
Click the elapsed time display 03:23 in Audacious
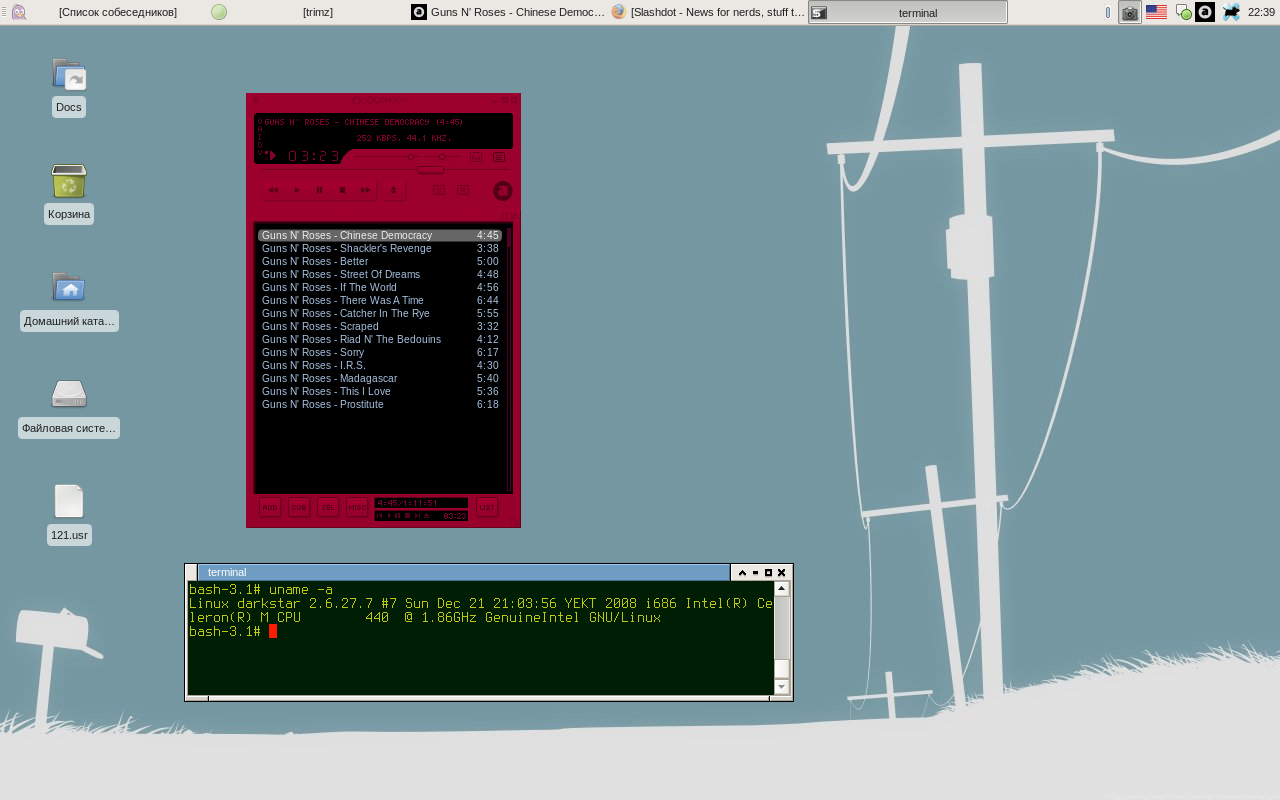pos(314,156)
